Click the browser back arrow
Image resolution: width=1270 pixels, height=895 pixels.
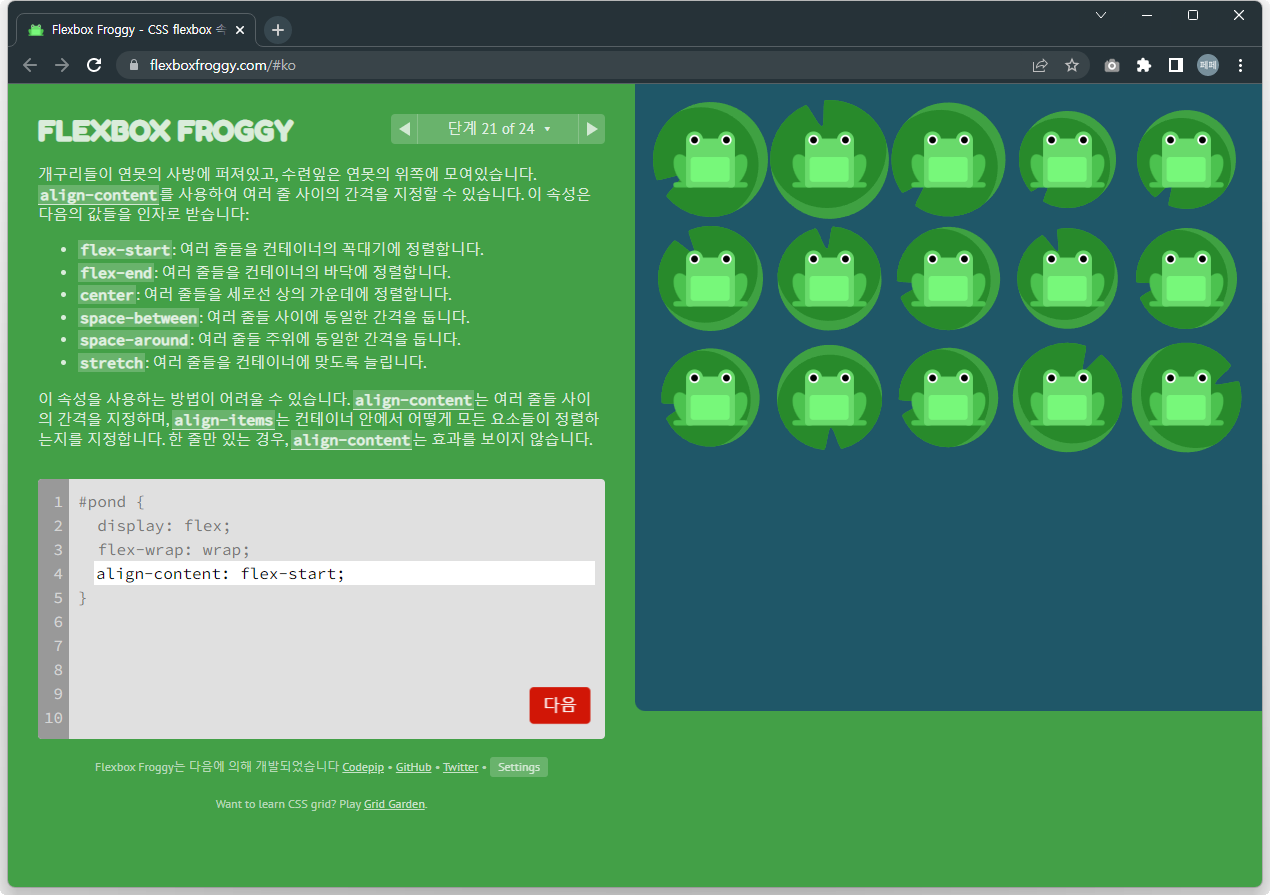[x=30, y=65]
